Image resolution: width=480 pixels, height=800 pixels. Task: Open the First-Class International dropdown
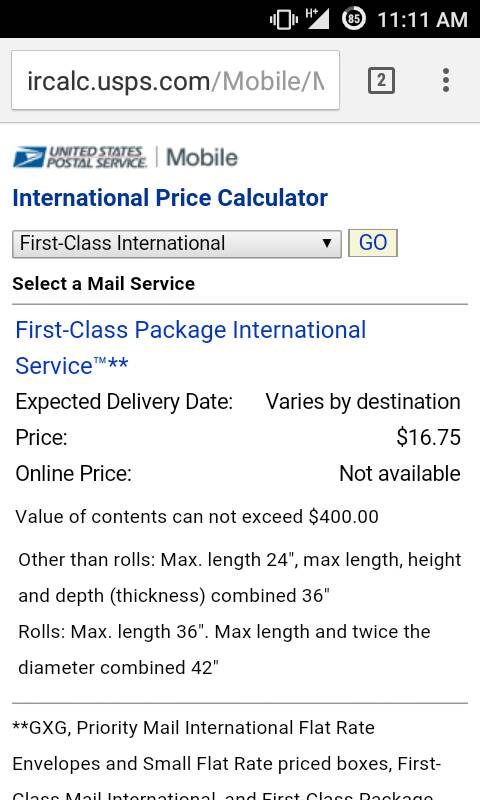pos(176,243)
